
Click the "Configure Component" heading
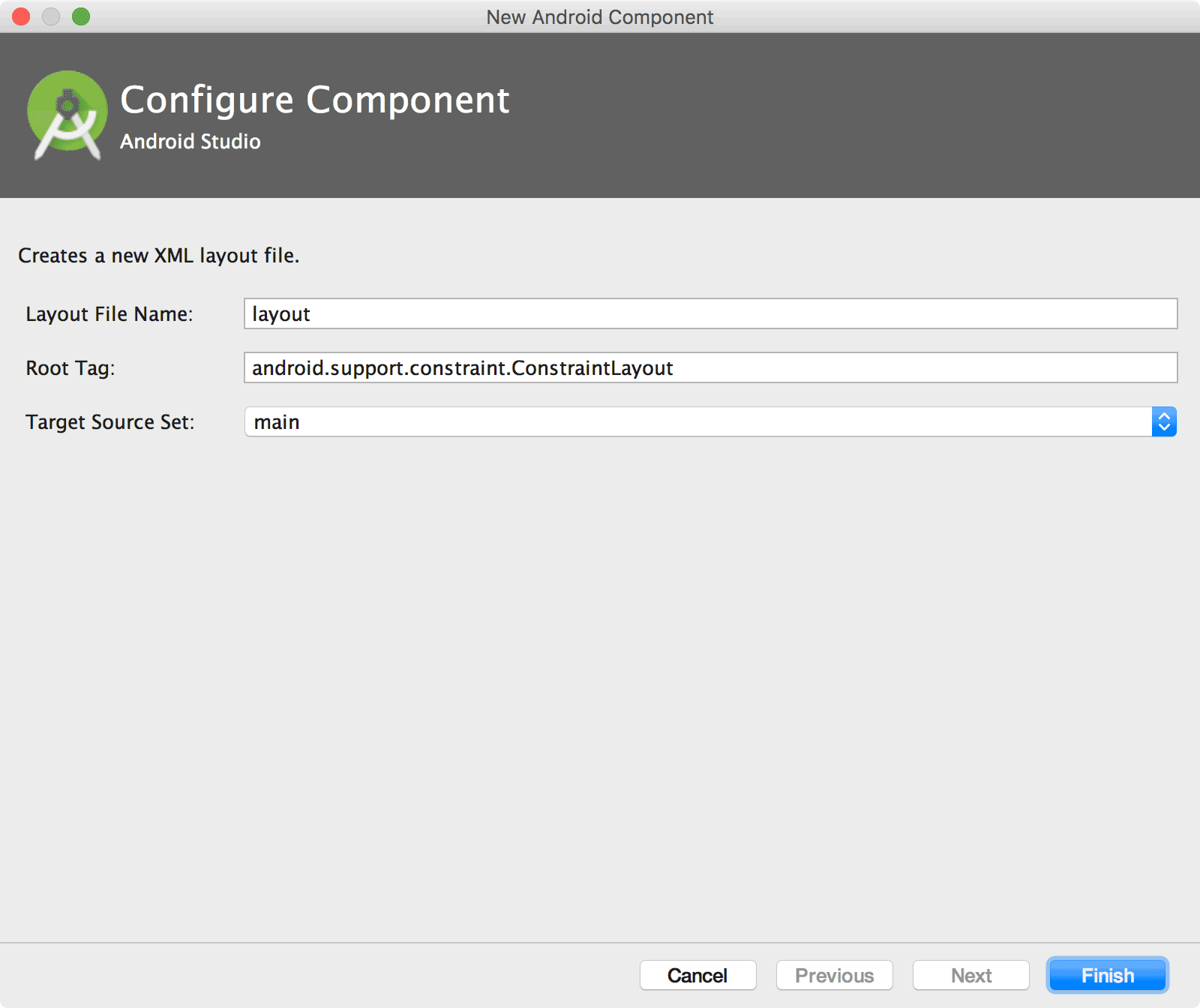point(315,100)
